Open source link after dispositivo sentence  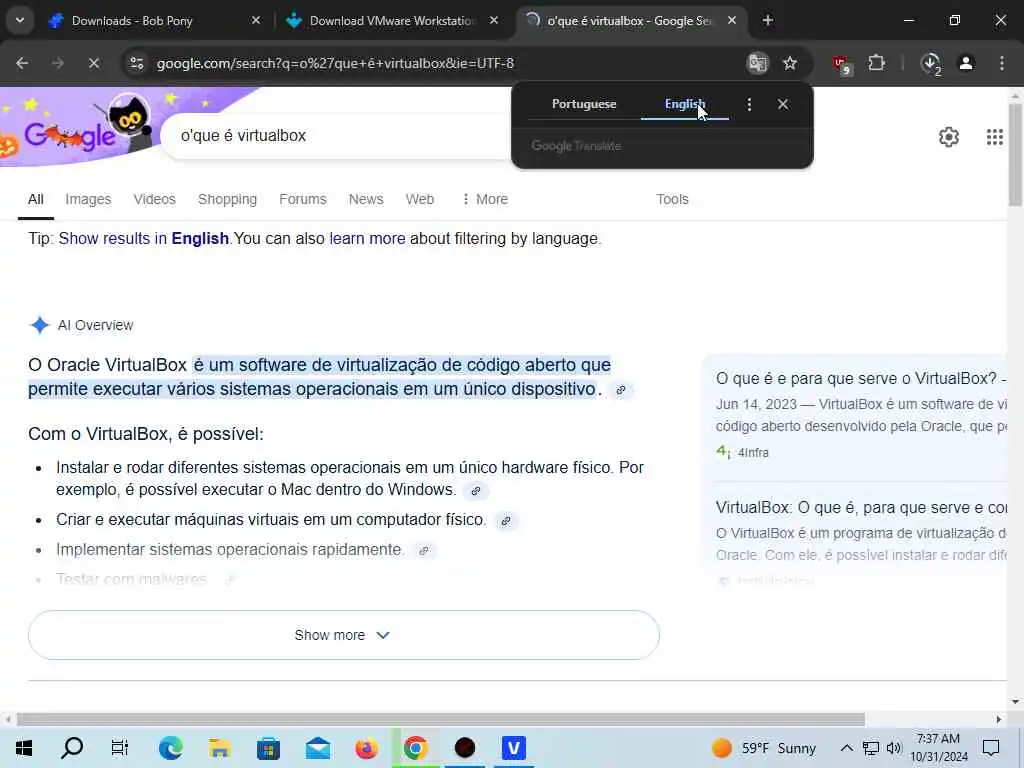(x=620, y=390)
